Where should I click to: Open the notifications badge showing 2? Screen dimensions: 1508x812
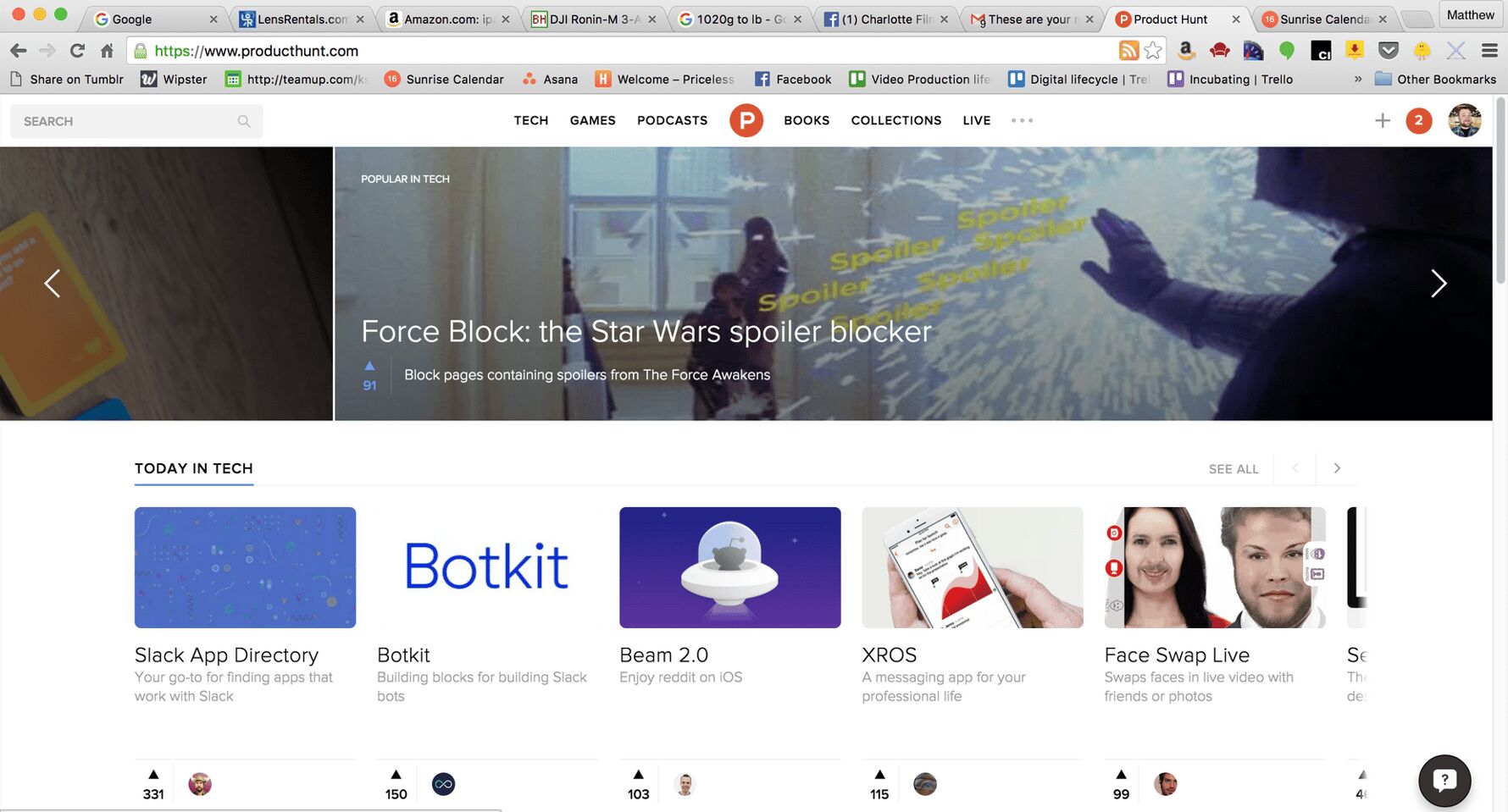click(1418, 120)
